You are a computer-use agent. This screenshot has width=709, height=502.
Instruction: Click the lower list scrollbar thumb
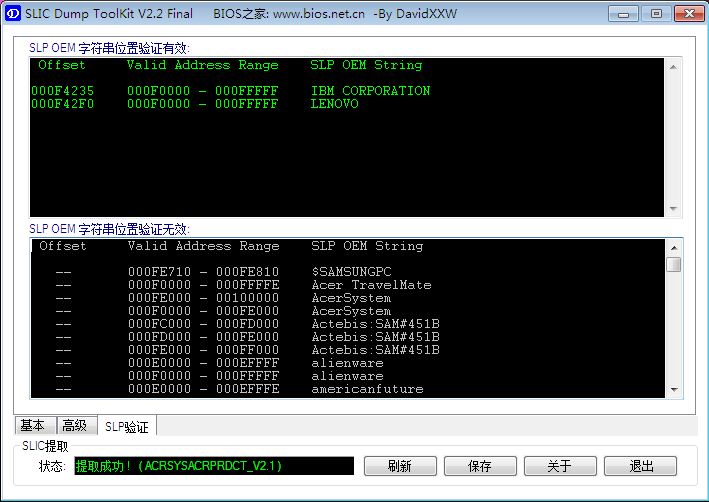point(674,264)
